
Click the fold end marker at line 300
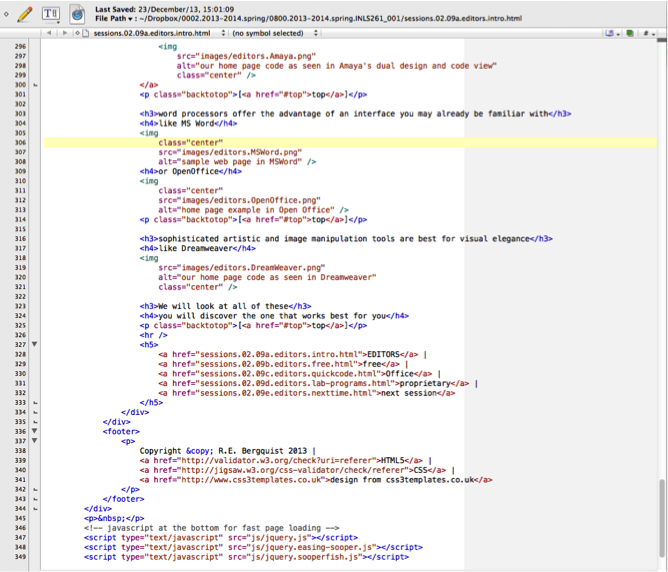(x=36, y=85)
